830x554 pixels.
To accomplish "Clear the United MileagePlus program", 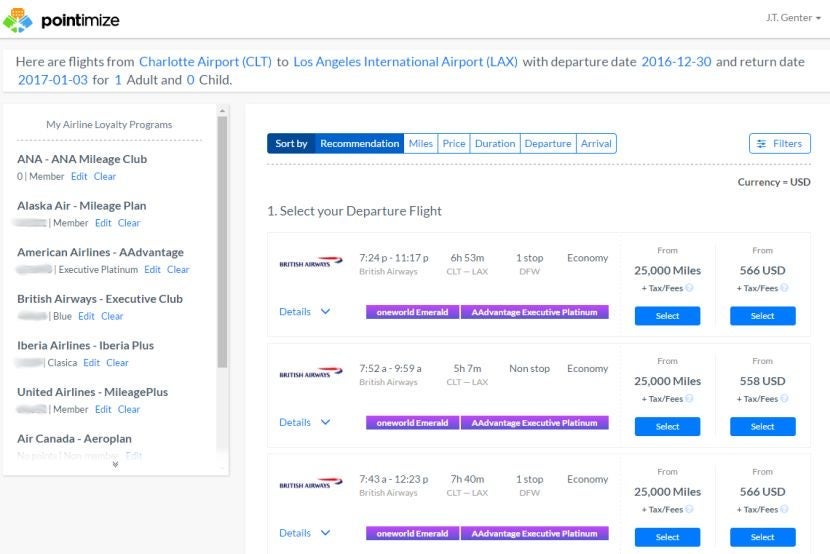I will 129,410.
